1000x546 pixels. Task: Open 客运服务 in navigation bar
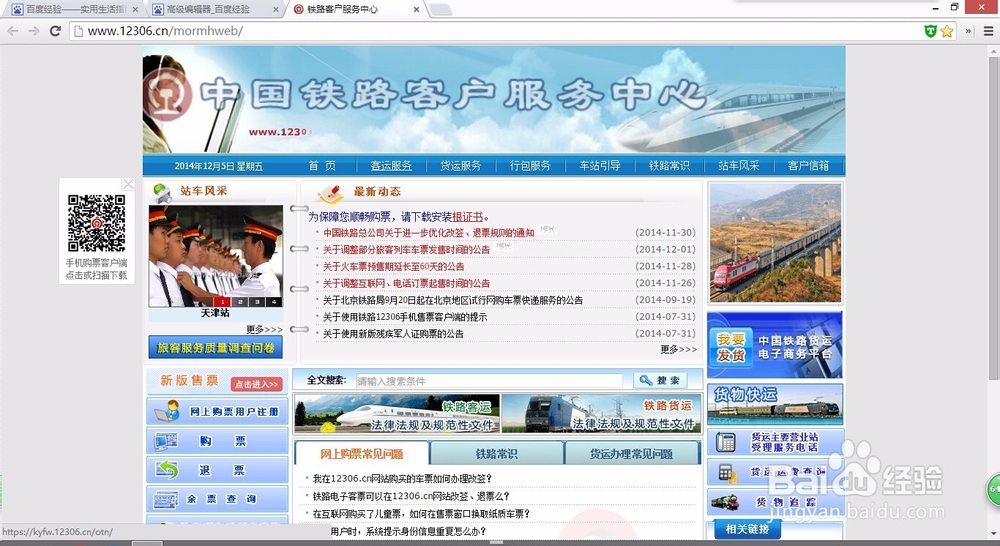pos(391,166)
